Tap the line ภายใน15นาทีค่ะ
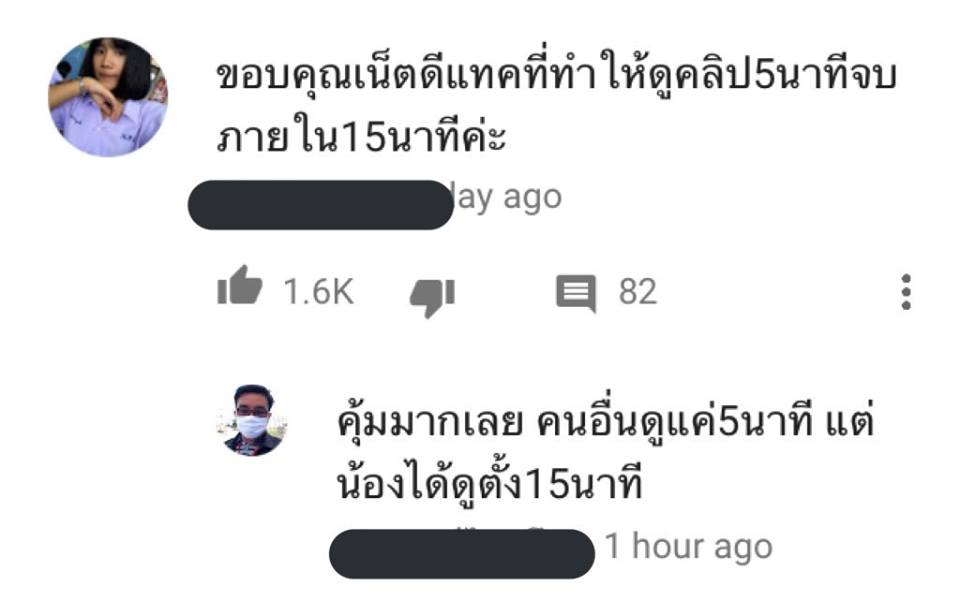The width and height of the screenshot is (960, 600). pyautogui.click(x=361, y=135)
